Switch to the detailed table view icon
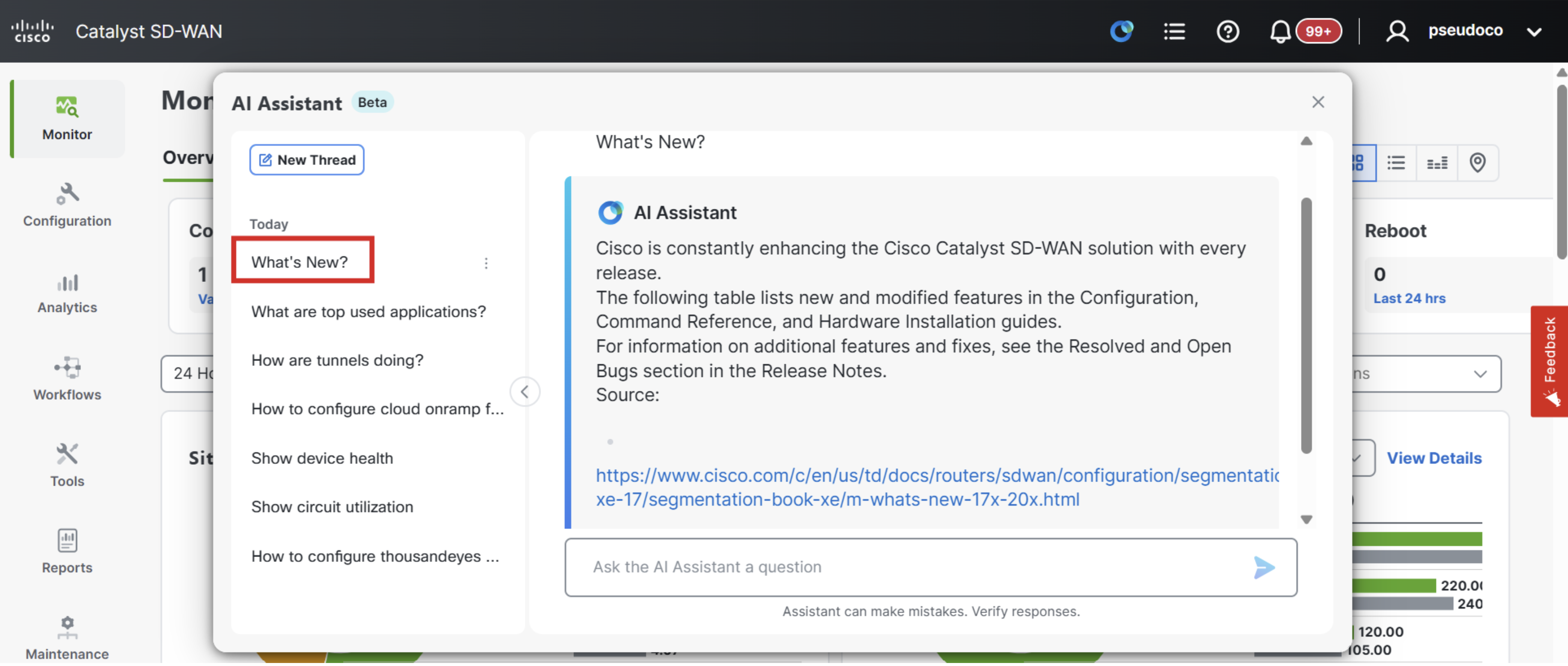The width and height of the screenshot is (1568, 666). 1437,163
